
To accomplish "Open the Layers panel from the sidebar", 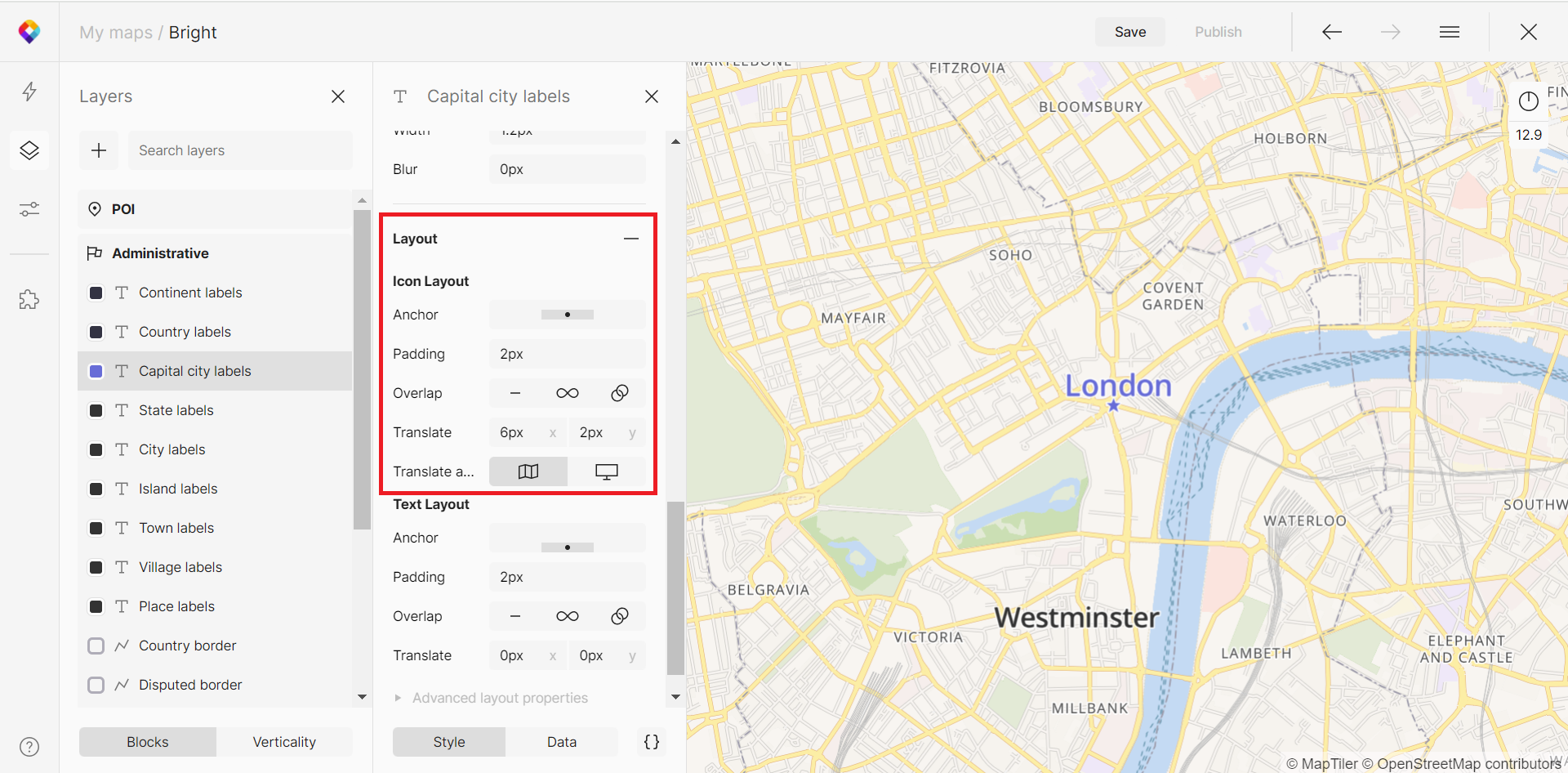I will [29, 150].
